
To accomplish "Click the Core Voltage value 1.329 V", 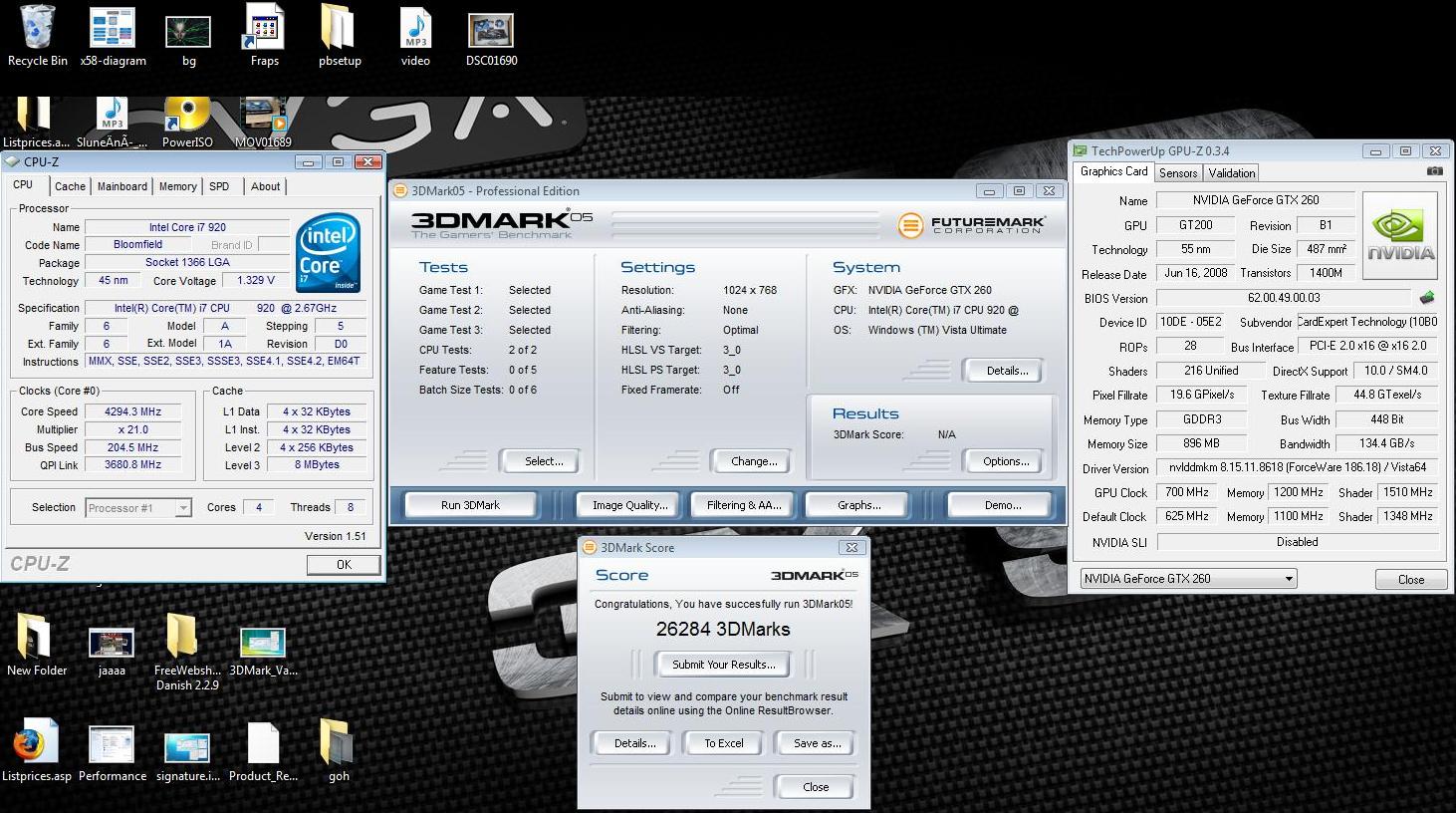I will pyautogui.click(x=256, y=281).
